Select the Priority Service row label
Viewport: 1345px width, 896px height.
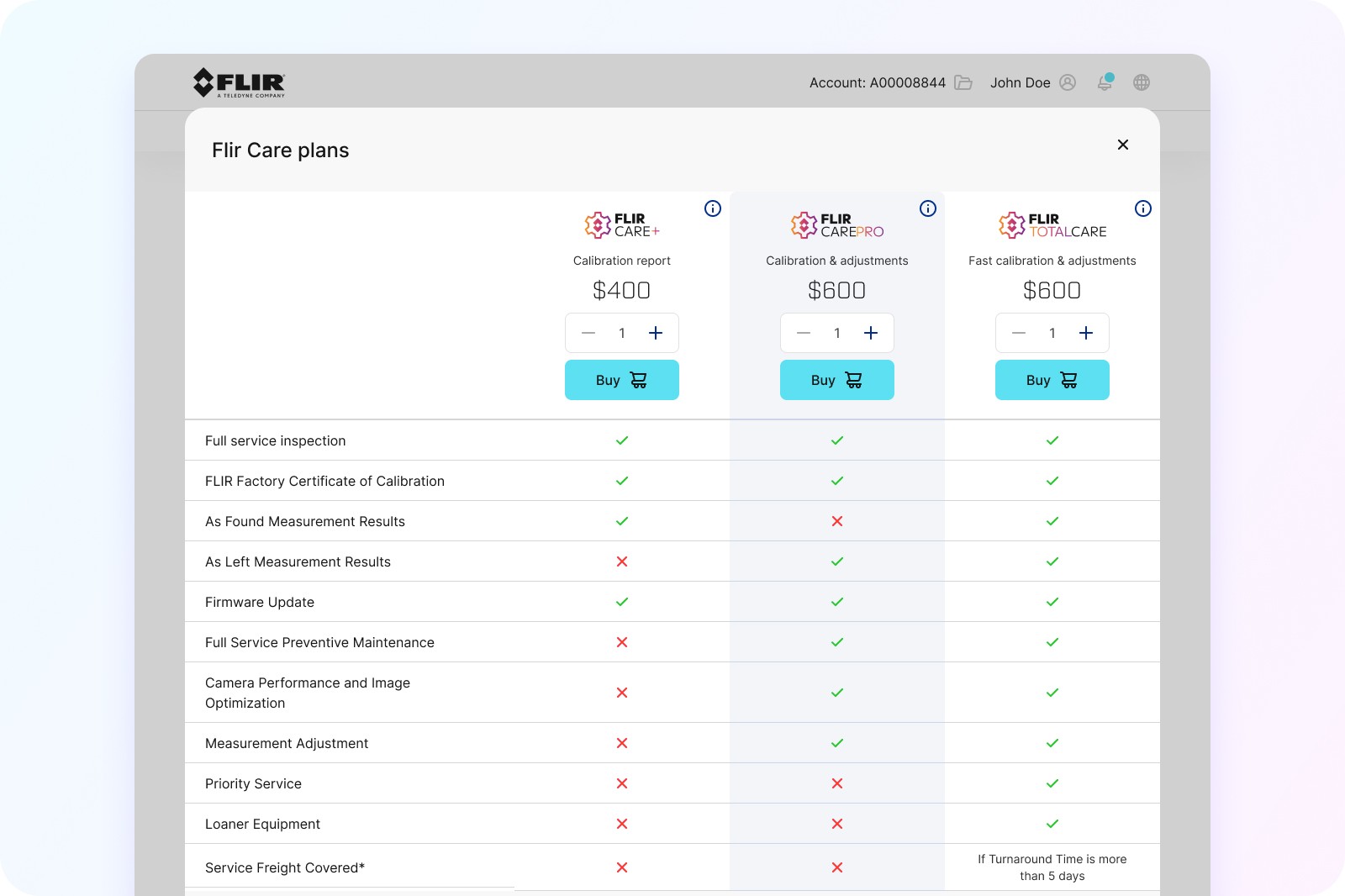253,783
